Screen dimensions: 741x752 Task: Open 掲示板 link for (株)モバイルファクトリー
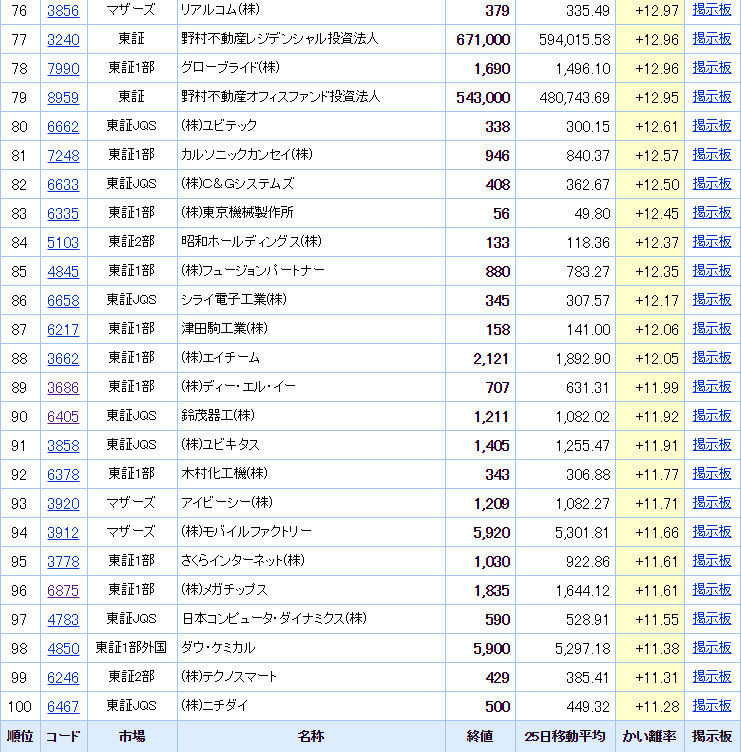coord(712,531)
